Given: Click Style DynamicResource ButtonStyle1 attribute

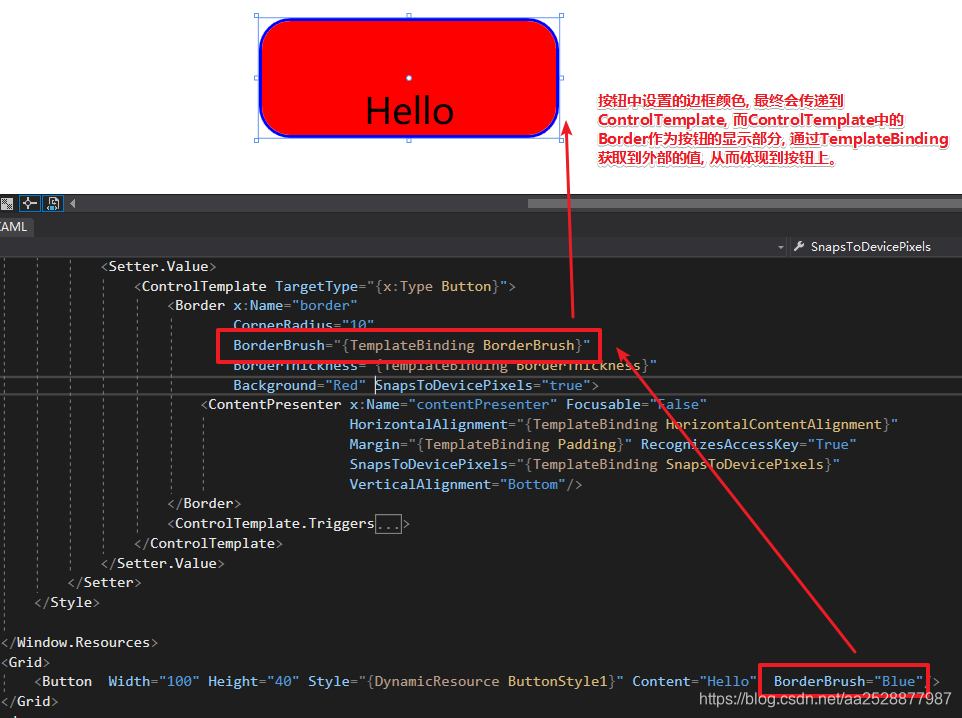Looking at the screenshot, I should pos(466,682).
